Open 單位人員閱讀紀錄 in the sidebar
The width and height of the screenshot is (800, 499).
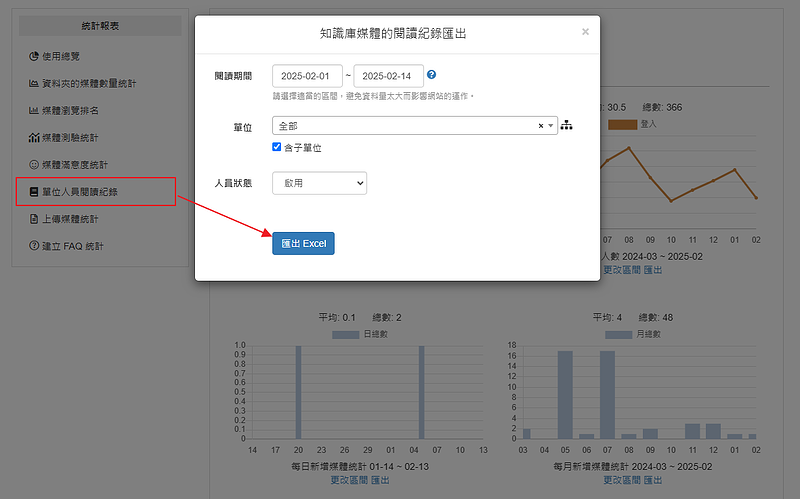click(x=85, y=192)
